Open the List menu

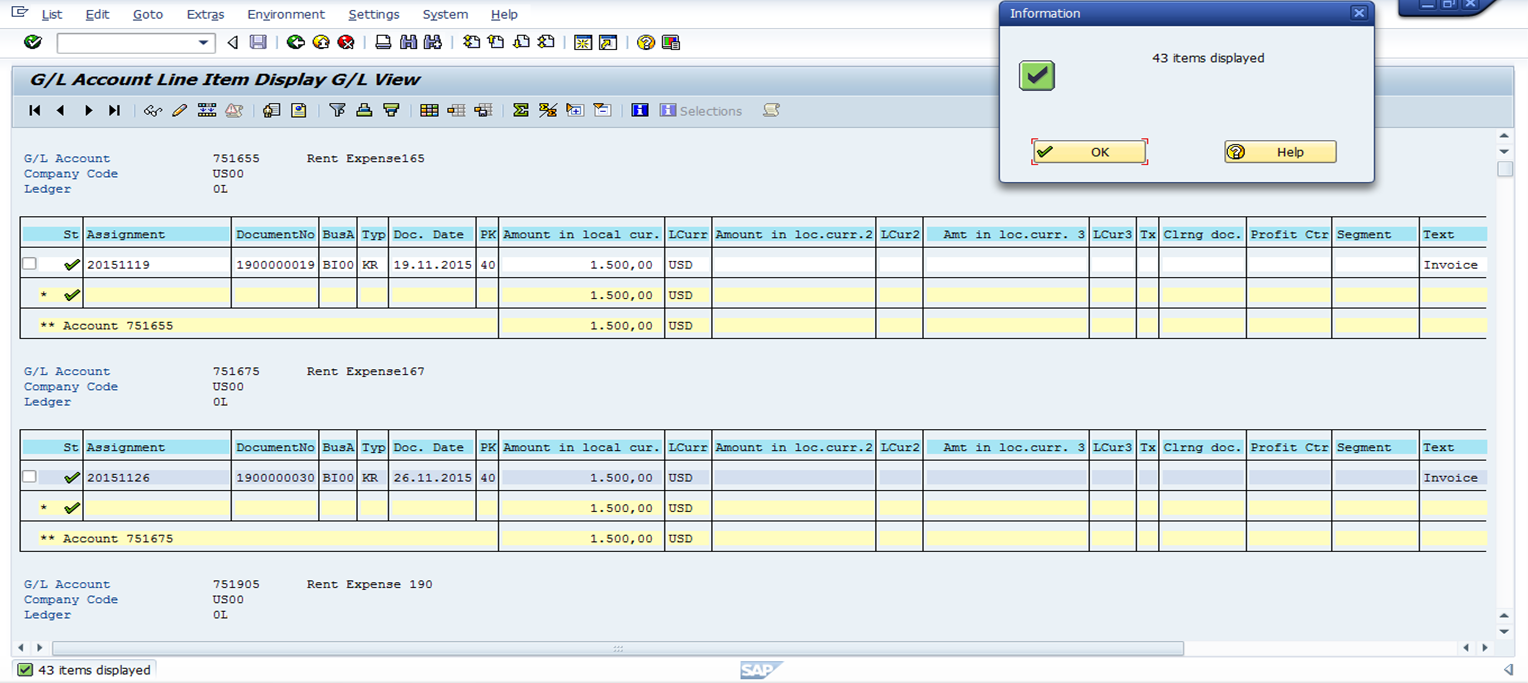51,14
